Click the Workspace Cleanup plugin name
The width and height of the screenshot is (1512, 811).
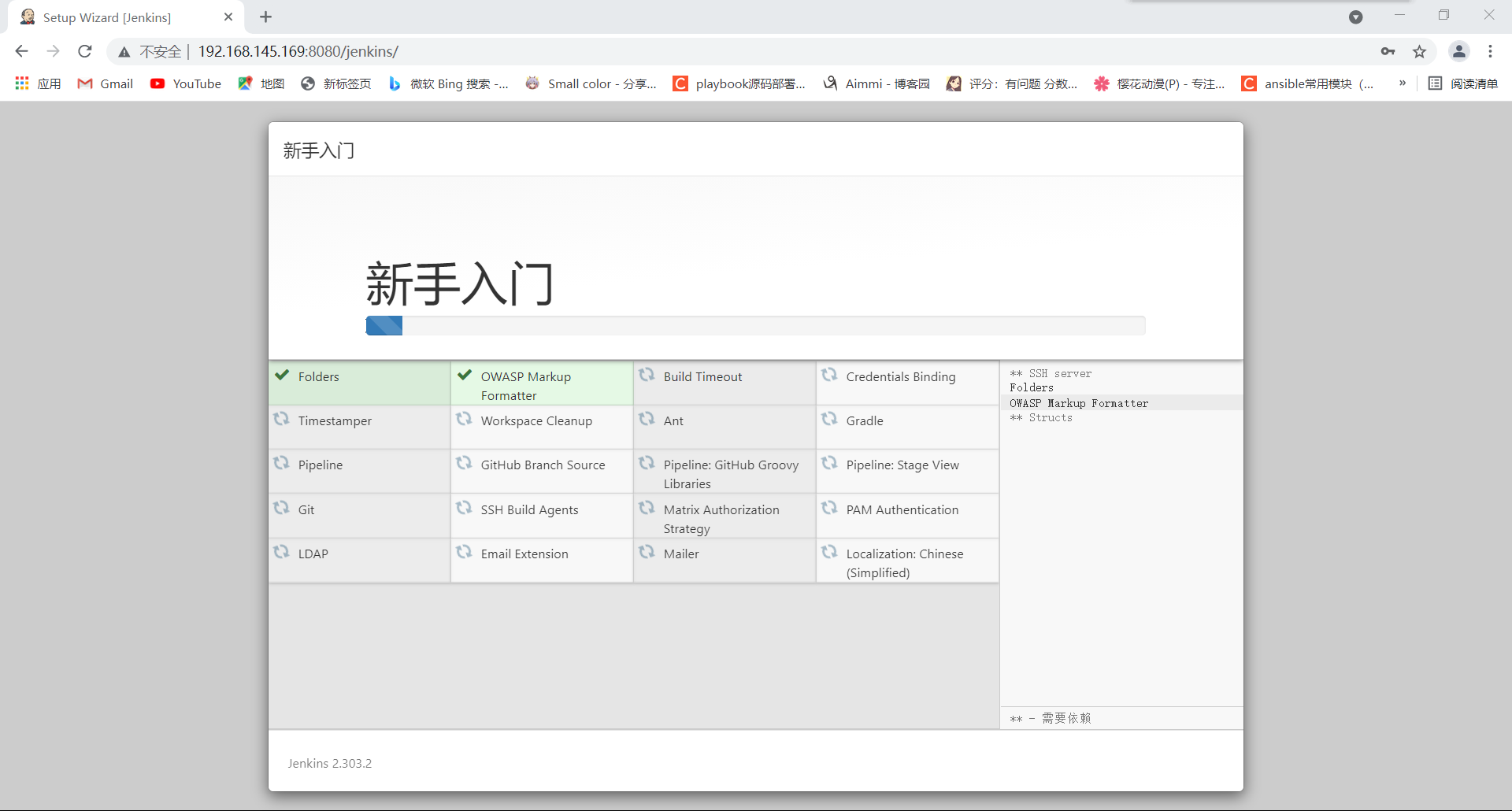click(x=536, y=421)
